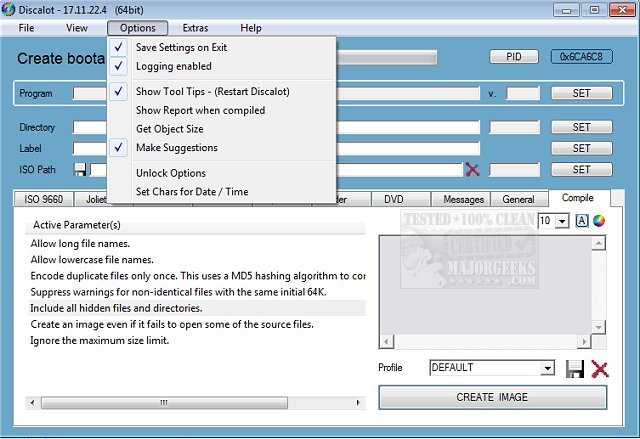Click log box scroll right arrow

coord(584,341)
